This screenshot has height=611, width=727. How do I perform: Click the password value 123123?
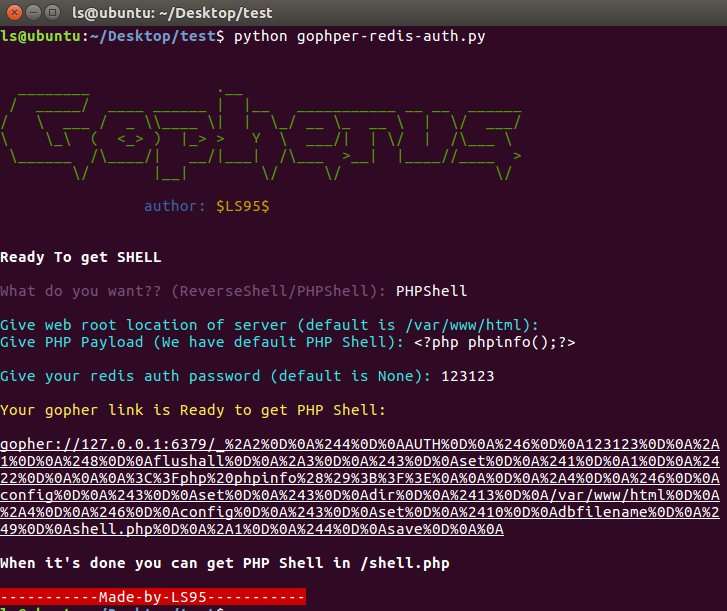[x=467, y=376]
